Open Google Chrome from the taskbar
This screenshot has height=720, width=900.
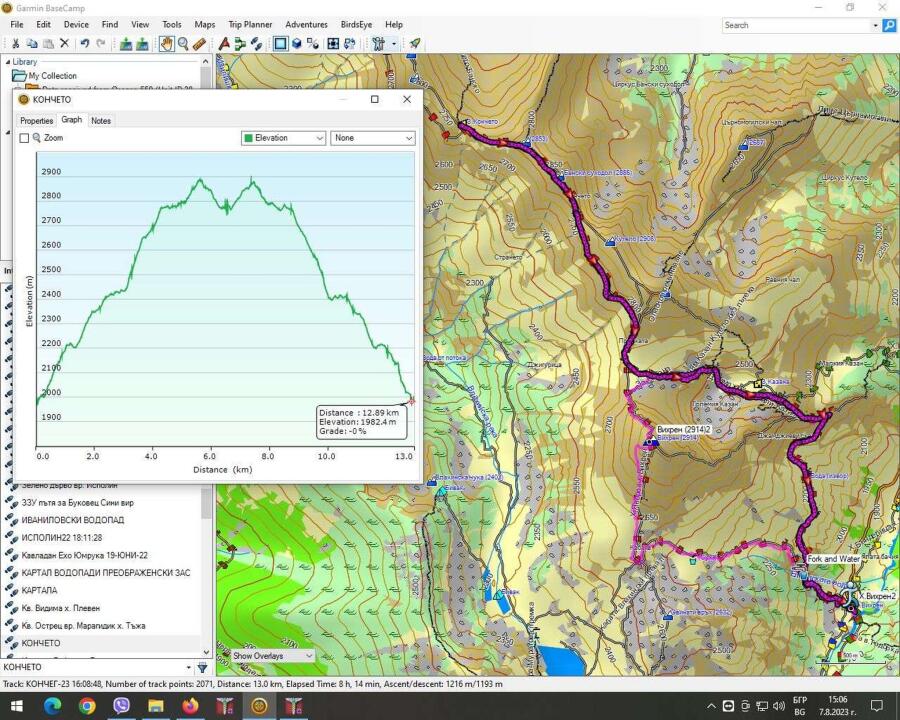click(x=87, y=705)
